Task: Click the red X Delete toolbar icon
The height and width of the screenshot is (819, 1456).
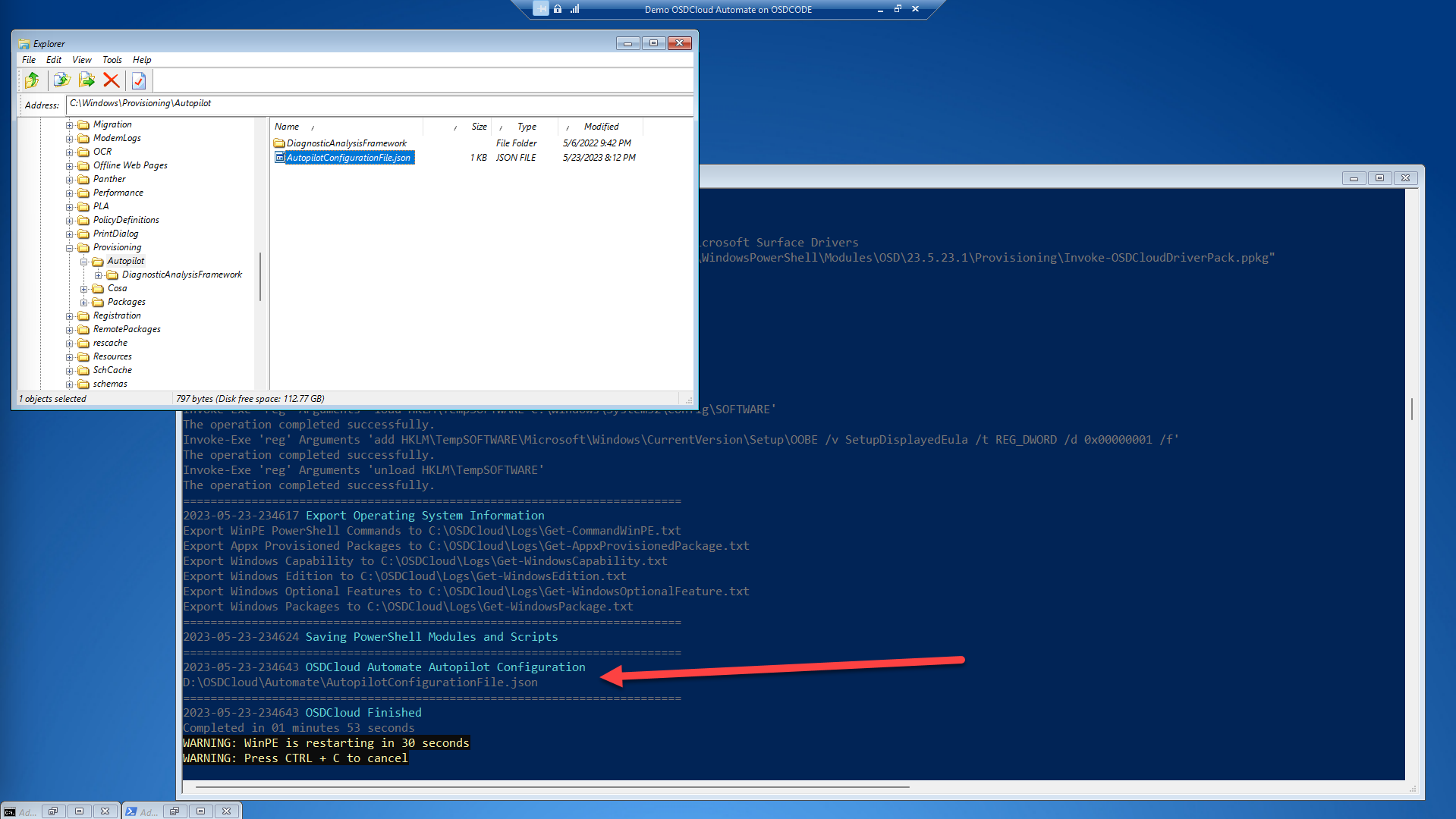Action: (111, 80)
